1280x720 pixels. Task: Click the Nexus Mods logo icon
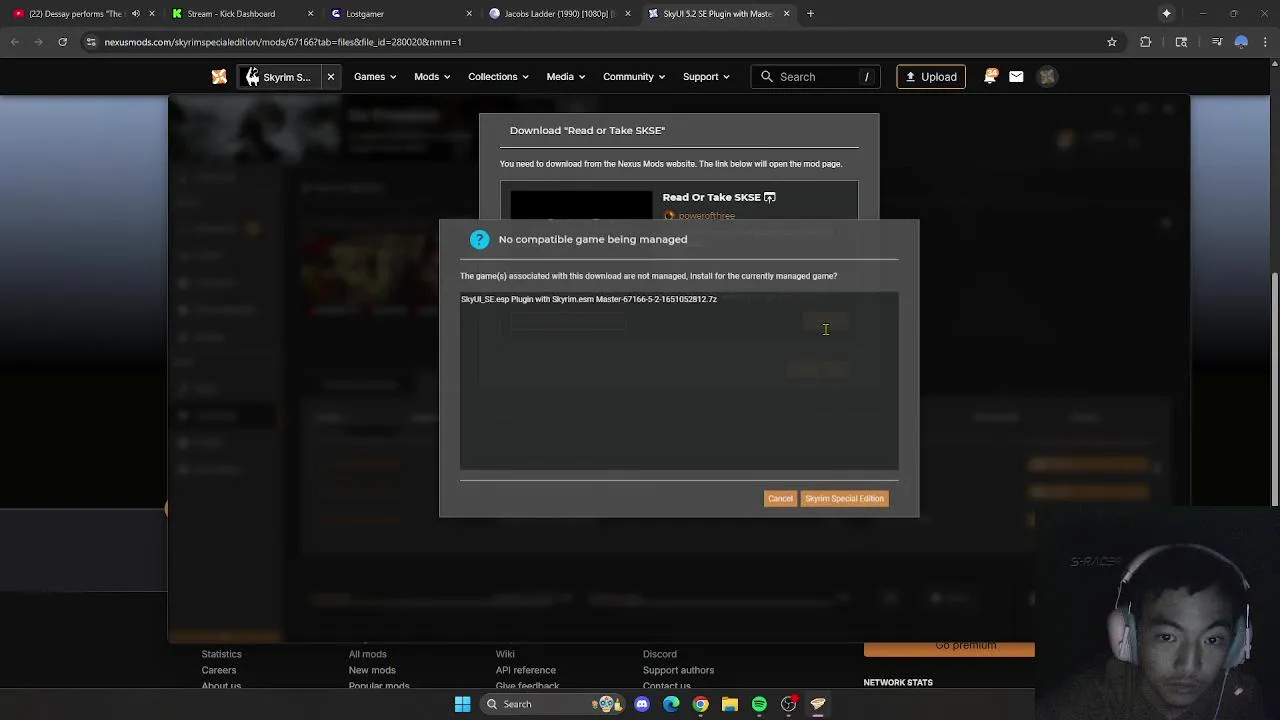point(219,77)
